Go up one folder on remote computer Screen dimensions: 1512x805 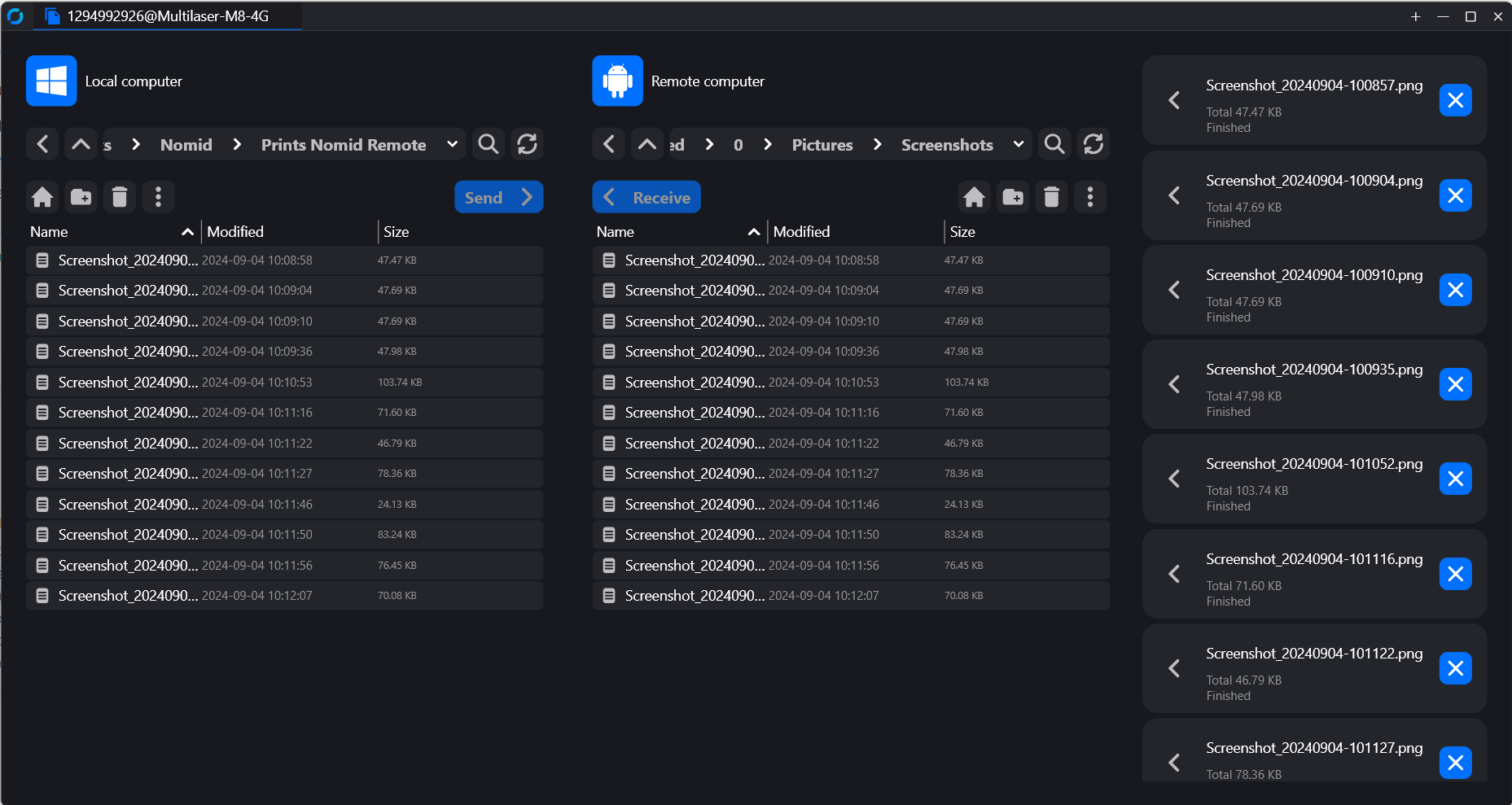pos(646,145)
